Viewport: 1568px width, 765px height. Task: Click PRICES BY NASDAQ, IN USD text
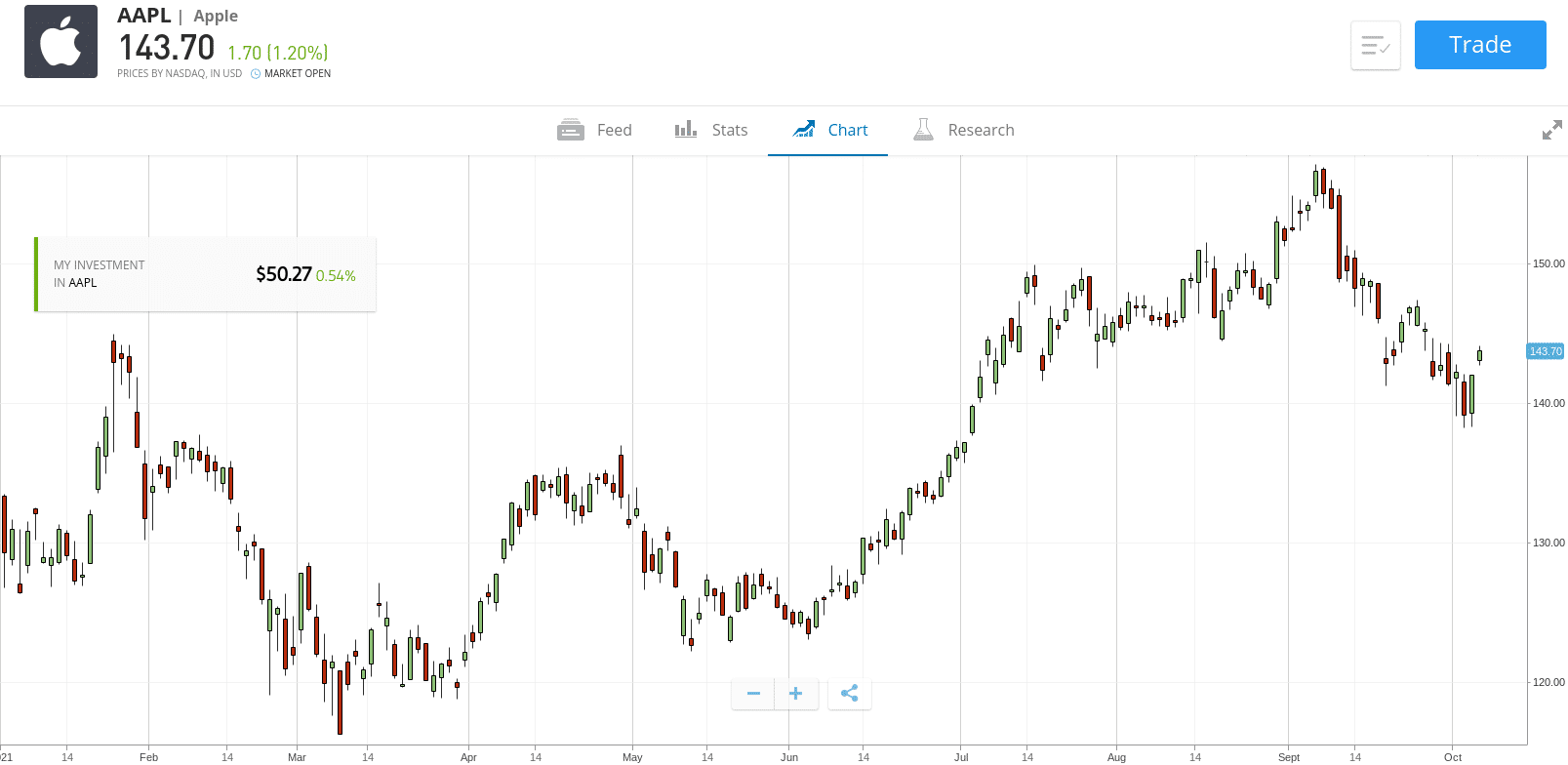(180, 73)
